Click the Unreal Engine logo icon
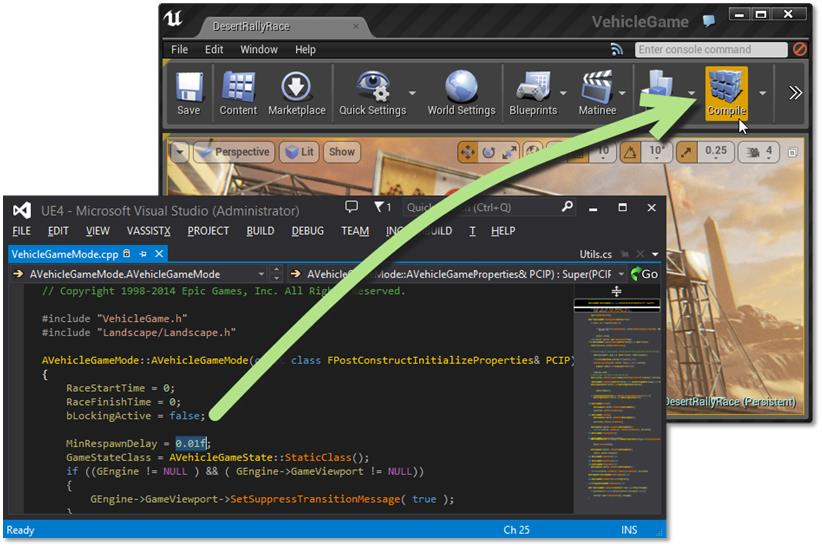The image size is (822, 547). pos(174,18)
